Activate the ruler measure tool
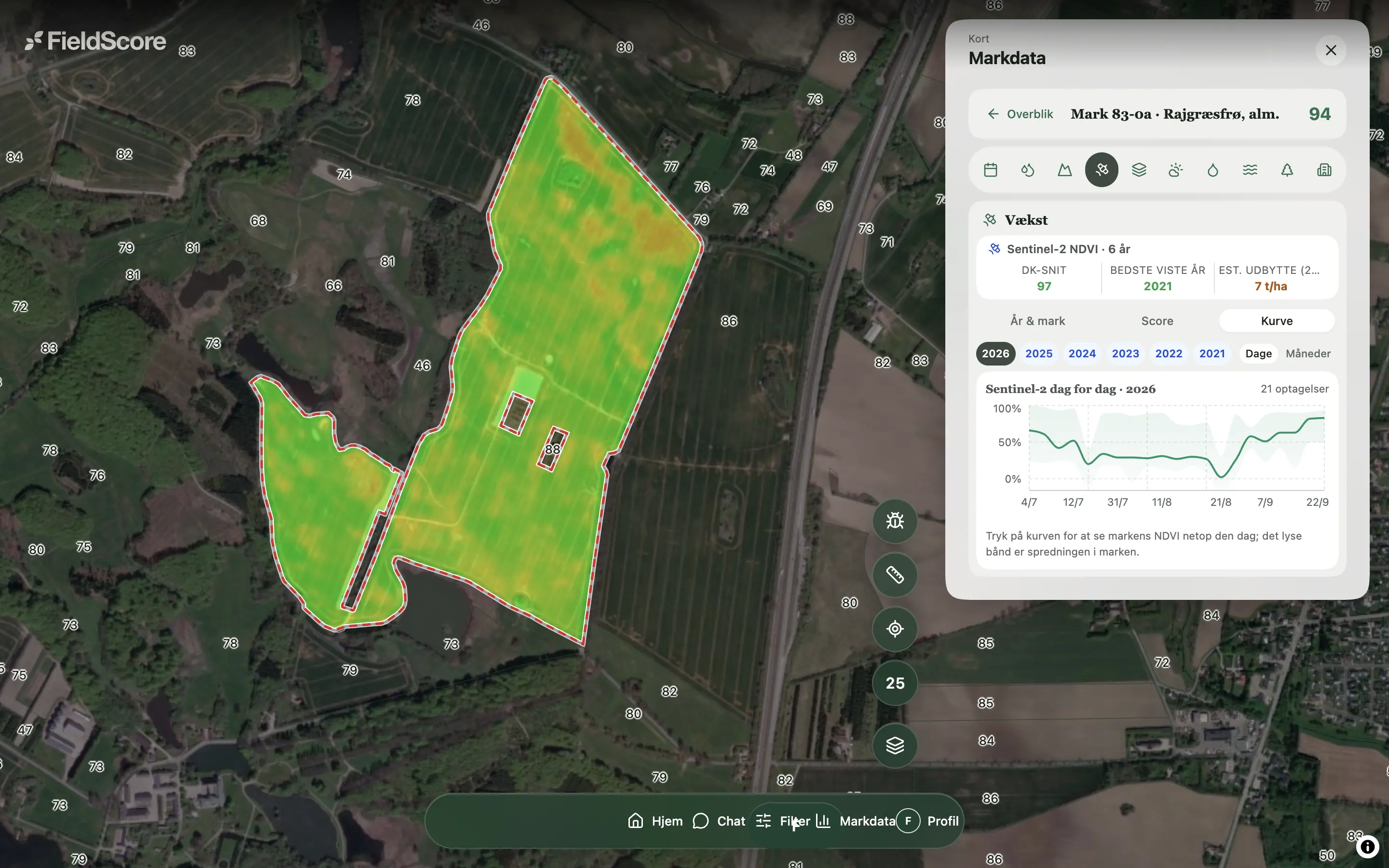Viewport: 1389px width, 868px height. pos(895,575)
